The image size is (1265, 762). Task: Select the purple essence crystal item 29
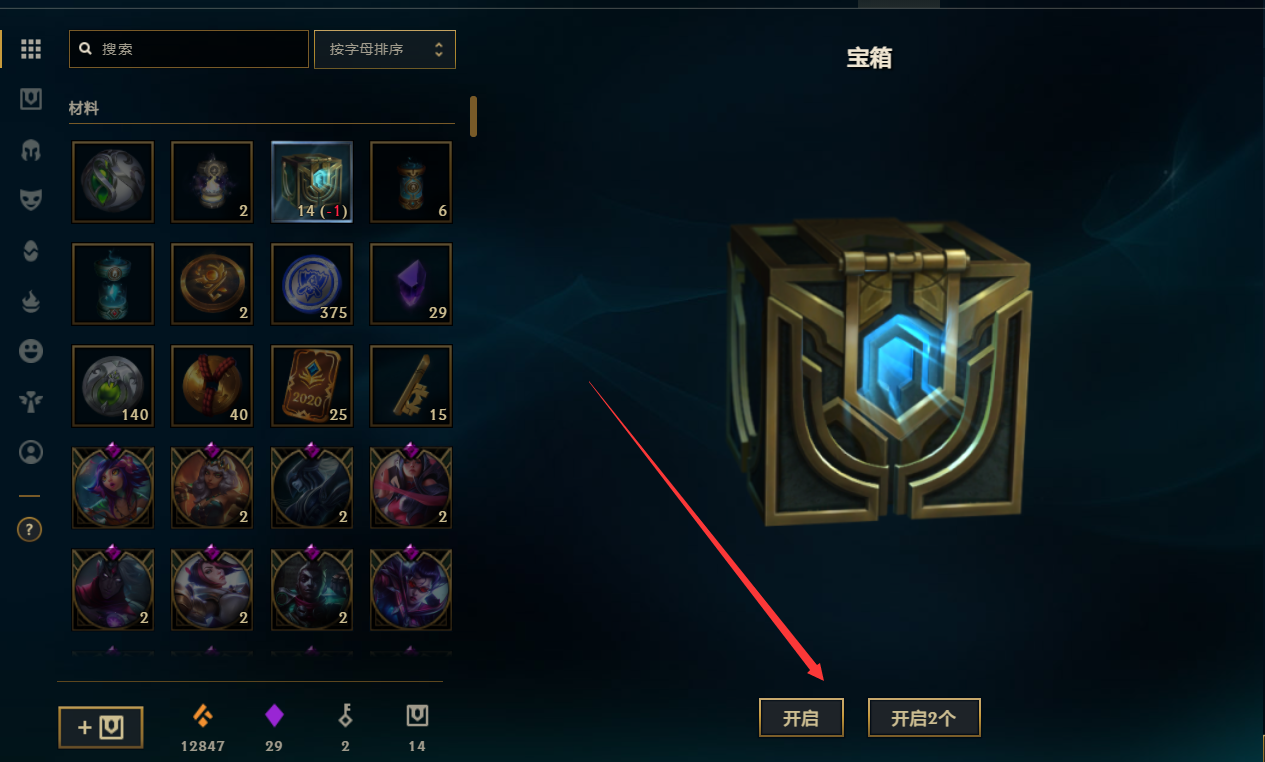[411, 283]
